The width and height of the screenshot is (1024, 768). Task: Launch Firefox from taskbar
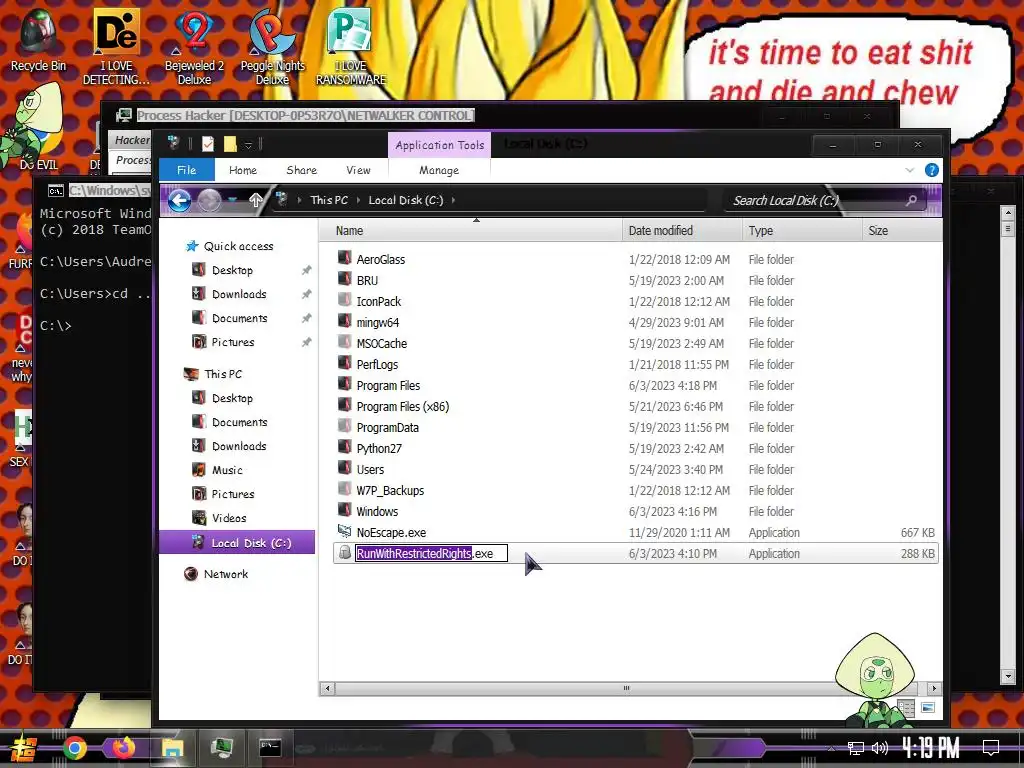pos(123,747)
